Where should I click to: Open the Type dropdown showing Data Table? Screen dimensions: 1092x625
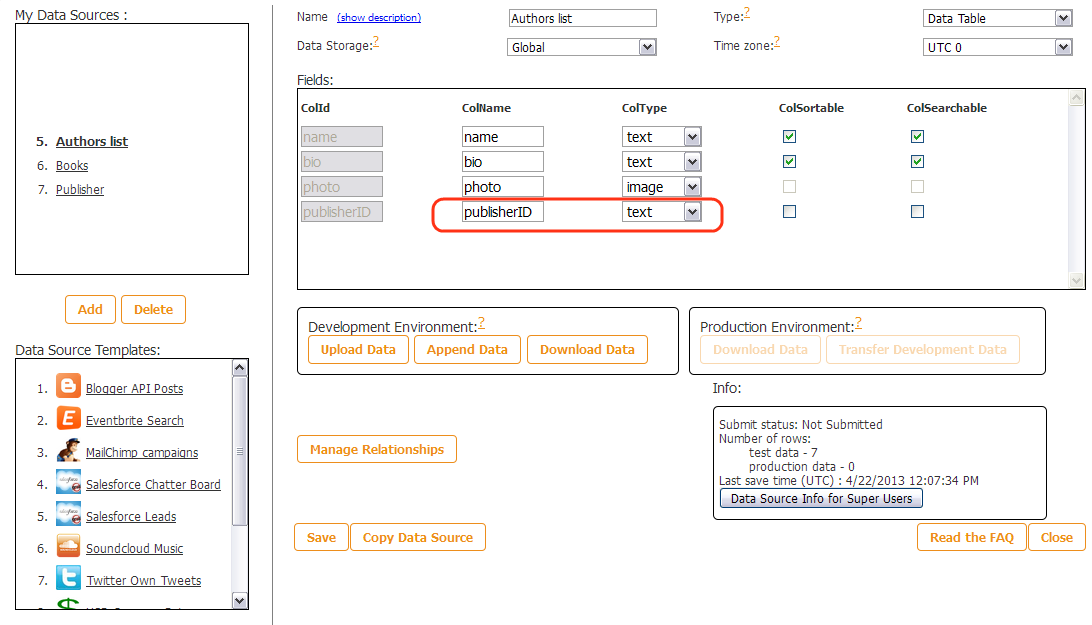(997, 18)
